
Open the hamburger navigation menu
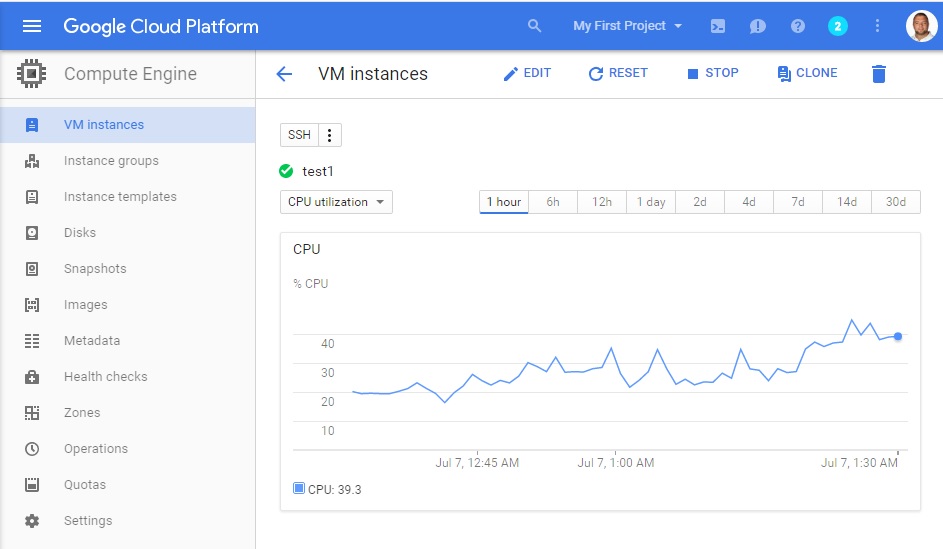point(32,26)
